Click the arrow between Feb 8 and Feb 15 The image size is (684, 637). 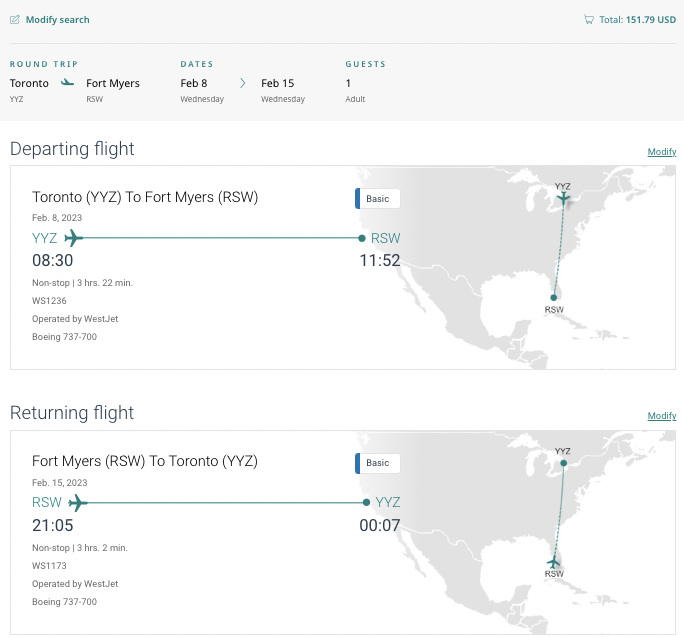[242, 83]
